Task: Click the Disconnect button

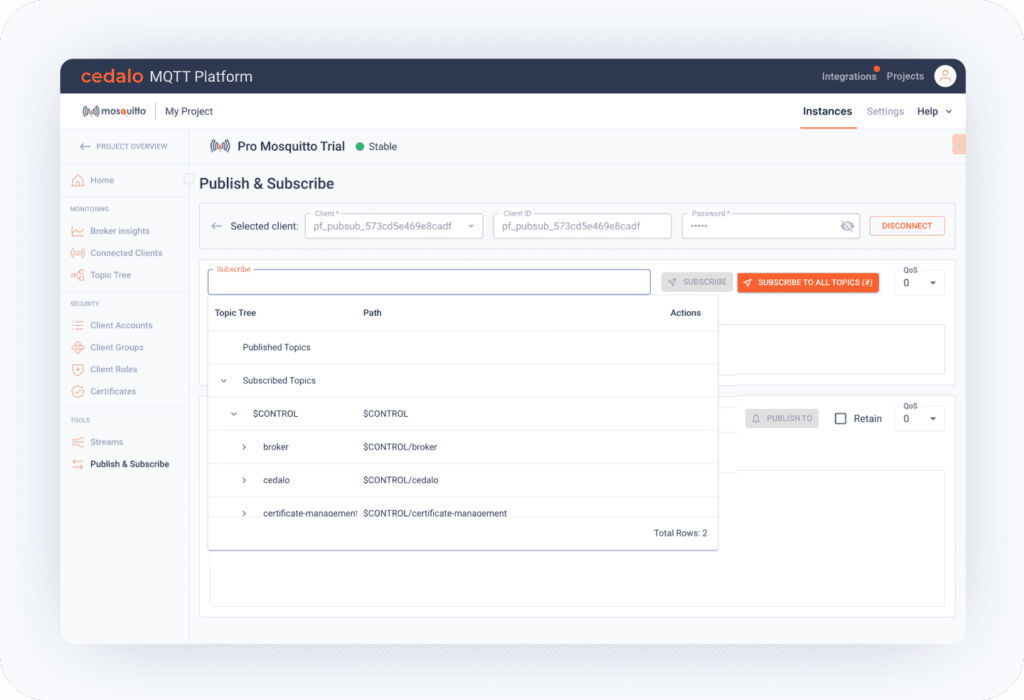Action: [907, 226]
